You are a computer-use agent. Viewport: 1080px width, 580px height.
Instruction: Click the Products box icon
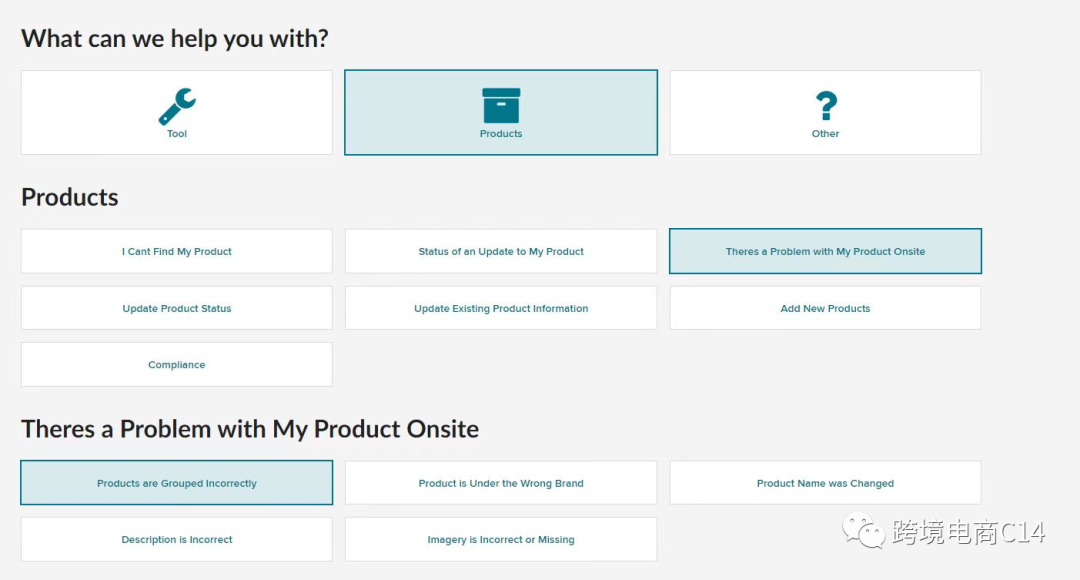[501, 105]
